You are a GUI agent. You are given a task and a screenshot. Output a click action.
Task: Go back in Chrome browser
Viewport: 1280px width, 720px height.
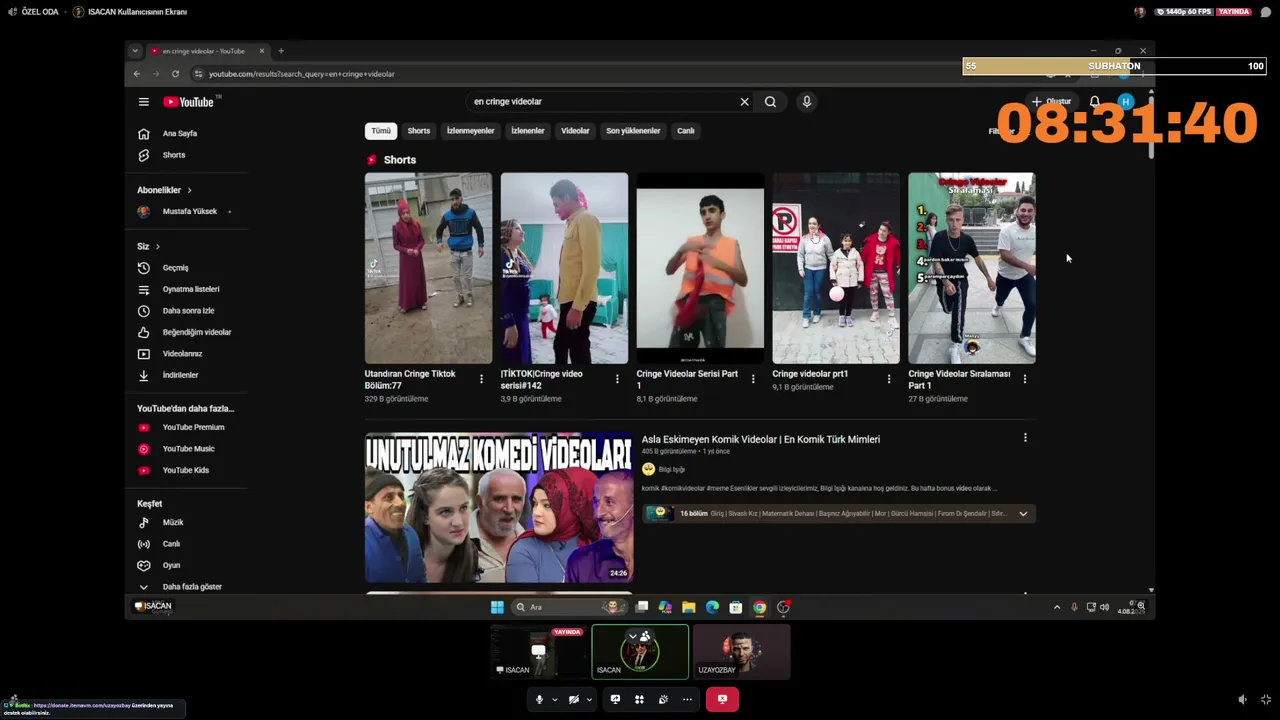(137, 74)
